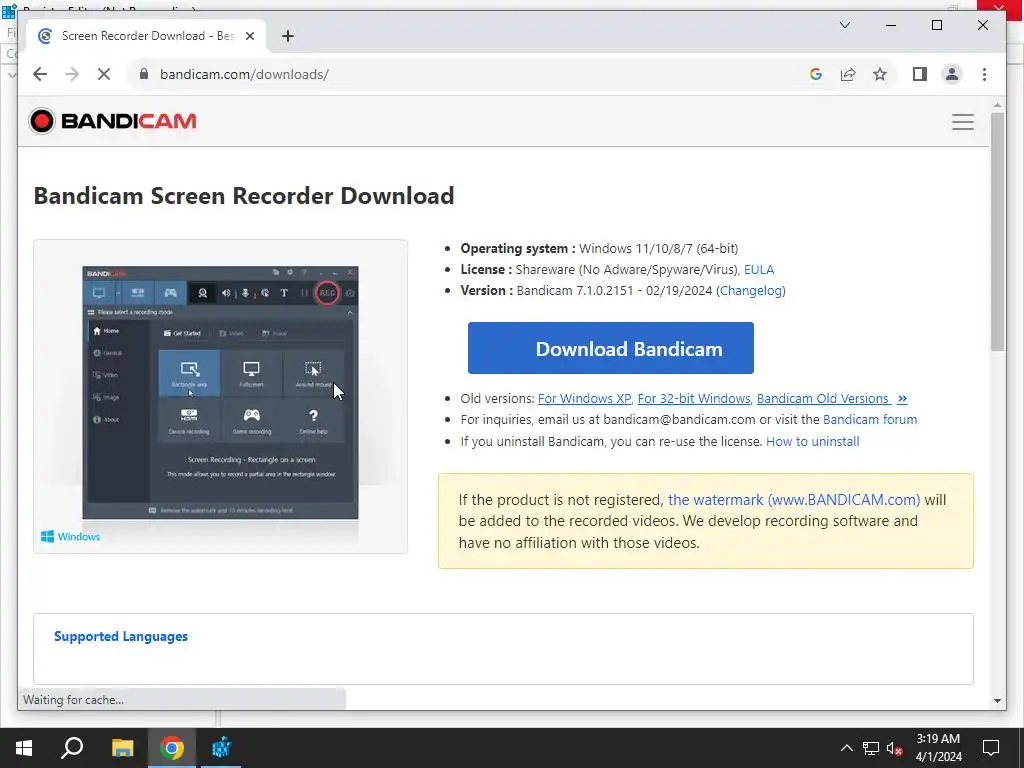Image resolution: width=1024 pixels, height=768 pixels.
Task: Click the page vertical scrollbar thumb
Action: (997, 232)
